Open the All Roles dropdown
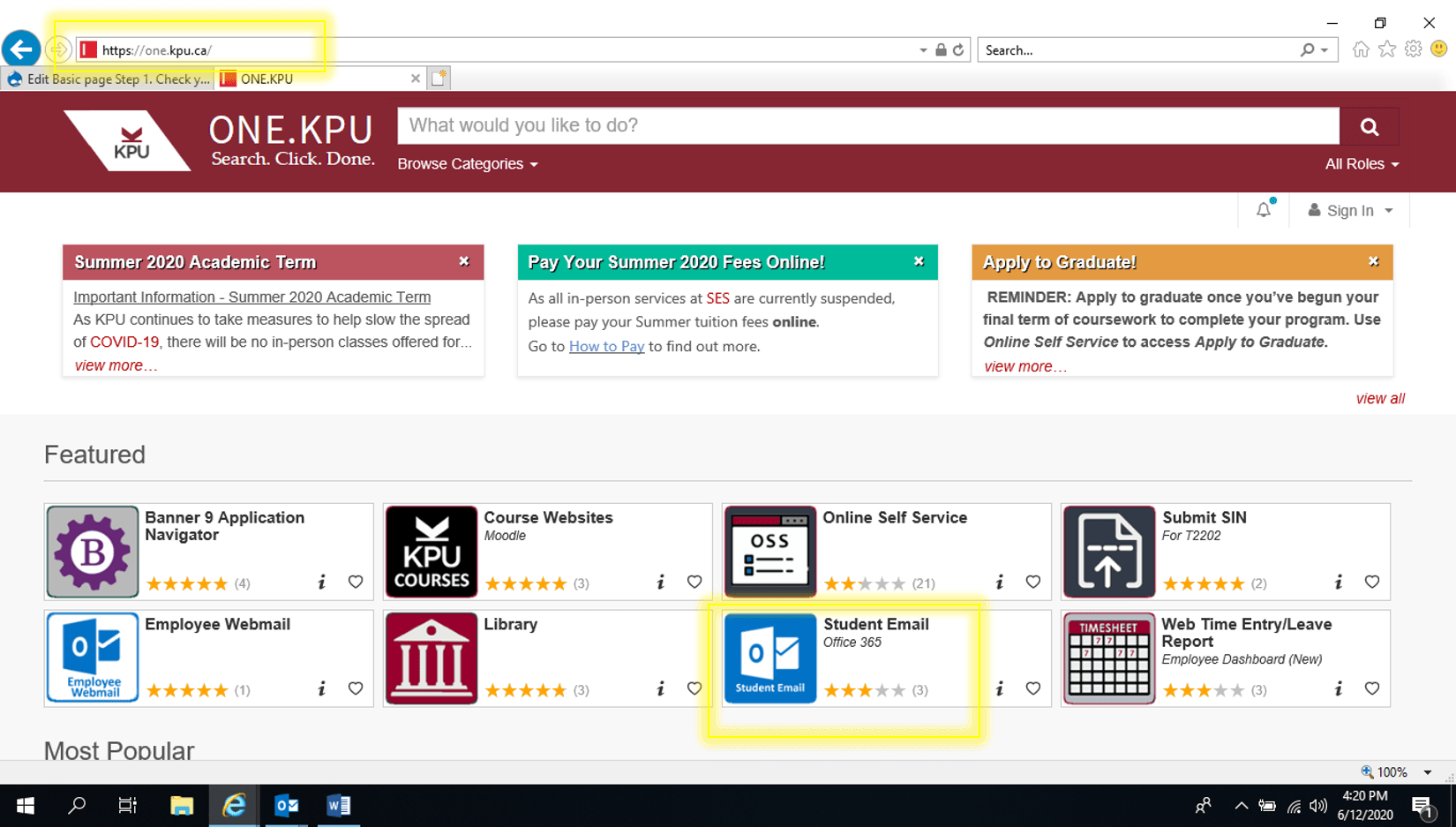 coord(1362,163)
